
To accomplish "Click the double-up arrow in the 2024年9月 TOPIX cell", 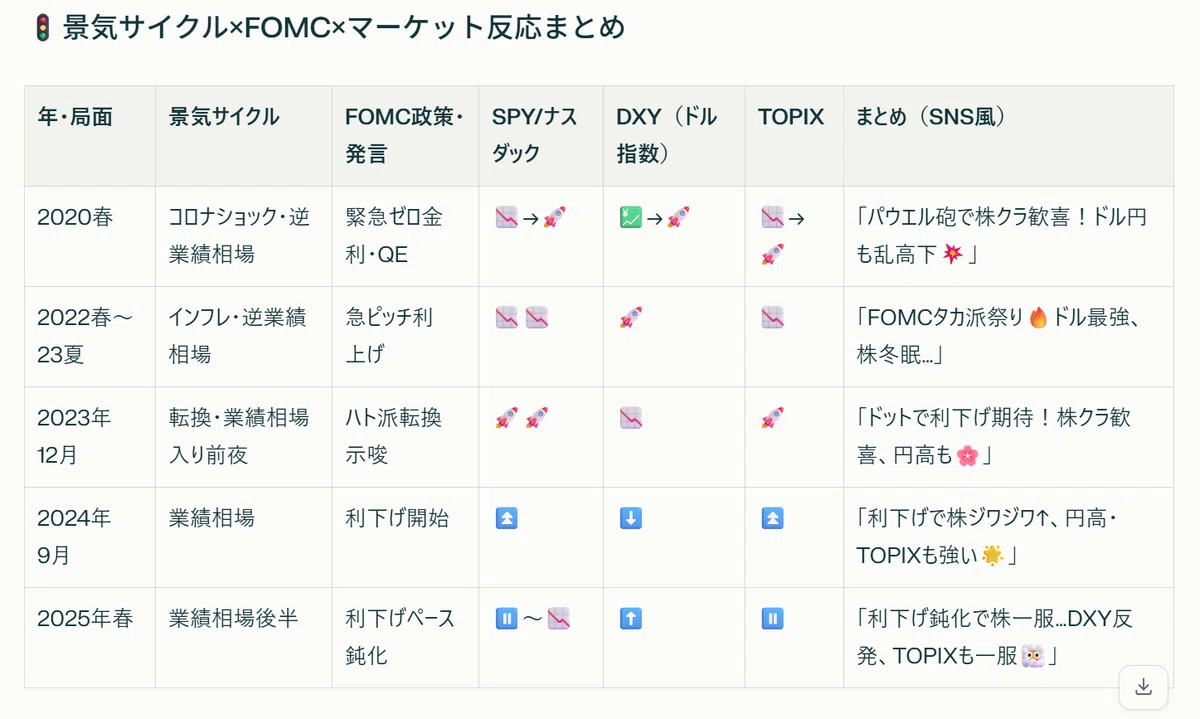I will [x=771, y=518].
